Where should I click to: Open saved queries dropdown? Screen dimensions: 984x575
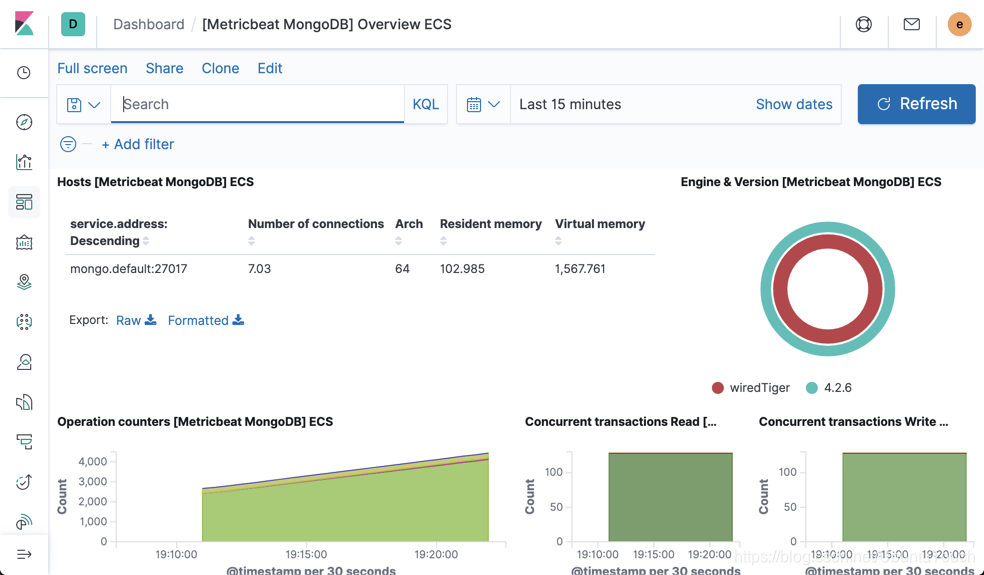coord(83,104)
